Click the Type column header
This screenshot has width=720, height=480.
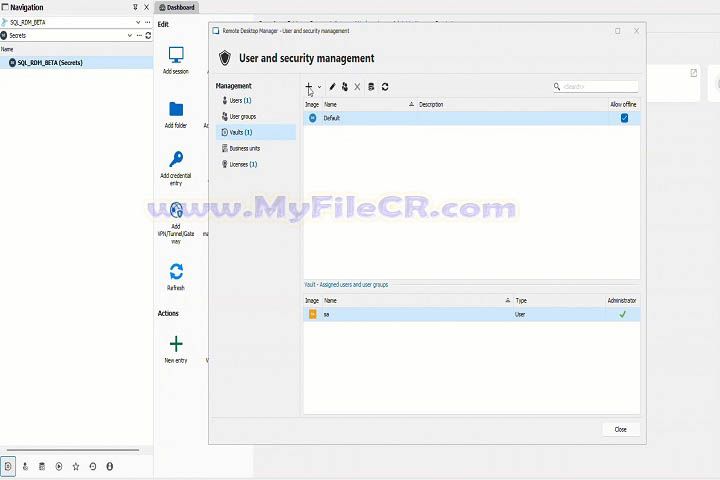[559, 300]
